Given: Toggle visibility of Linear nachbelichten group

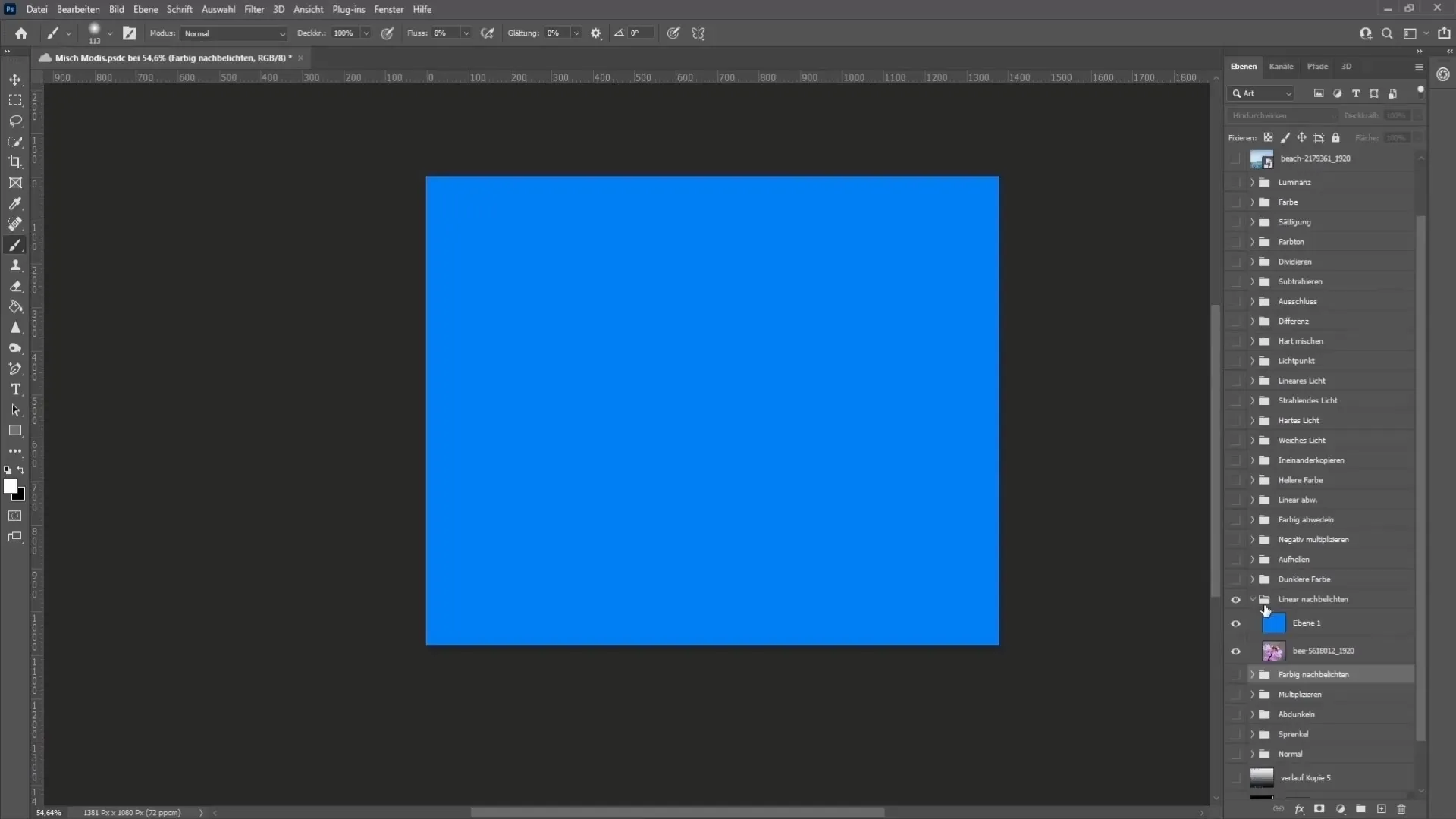Looking at the screenshot, I should click(1235, 598).
